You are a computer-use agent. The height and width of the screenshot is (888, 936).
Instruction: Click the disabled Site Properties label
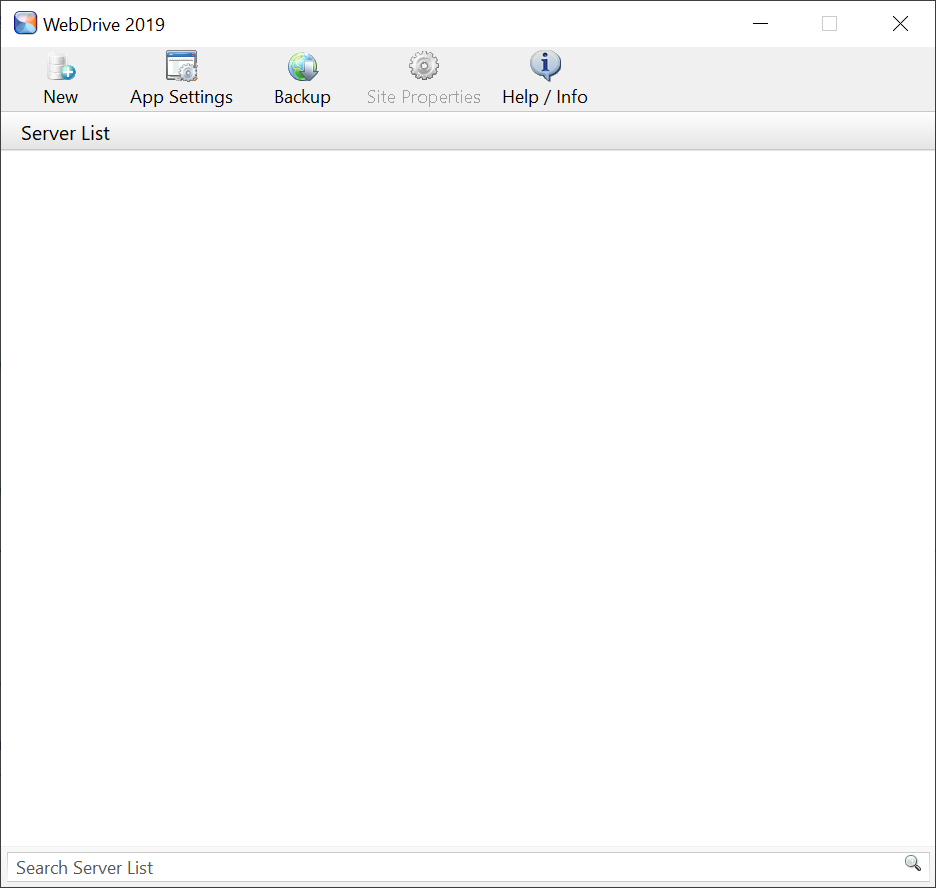[x=423, y=97]
